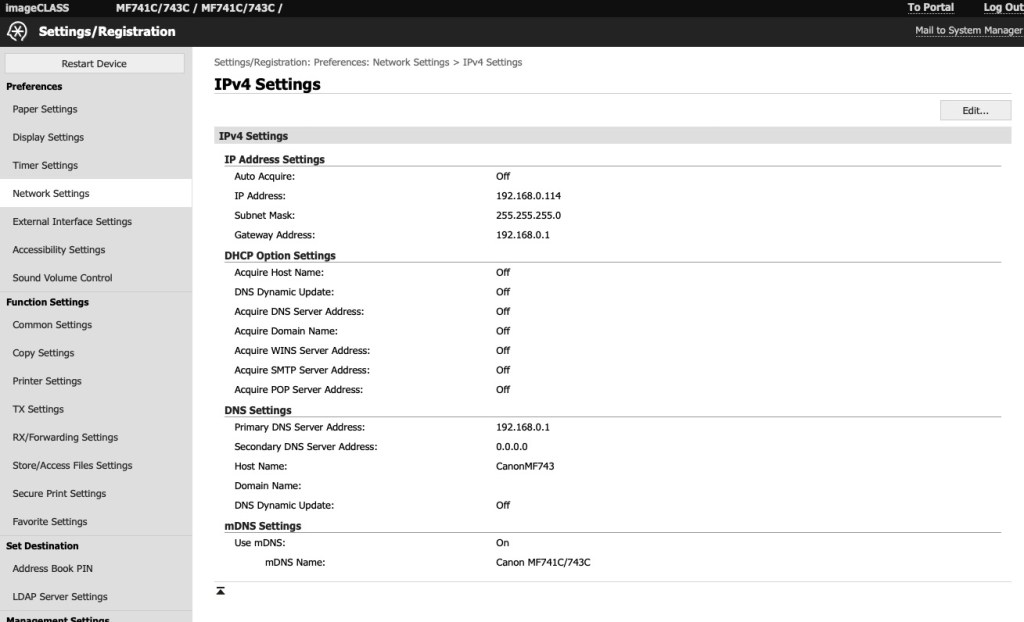
Task: Select Printer Settings in the sidebar
Action: click(x=47, y=381)
